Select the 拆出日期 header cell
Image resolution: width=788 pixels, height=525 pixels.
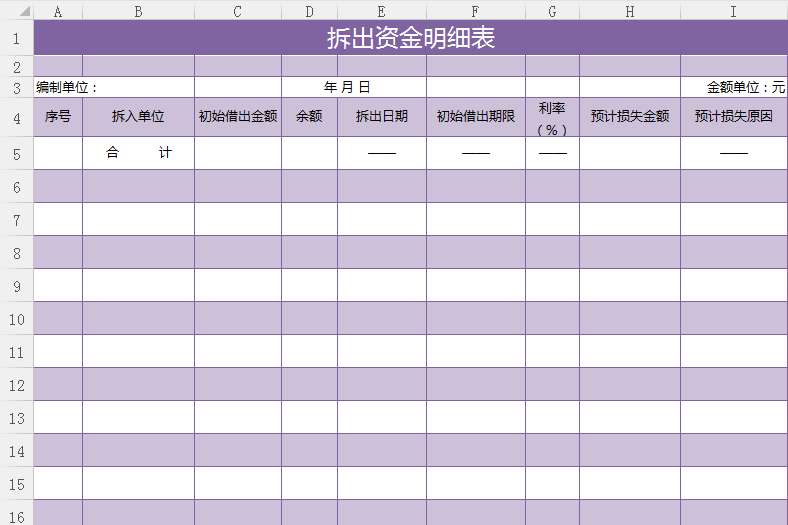[x=381, y=116]
